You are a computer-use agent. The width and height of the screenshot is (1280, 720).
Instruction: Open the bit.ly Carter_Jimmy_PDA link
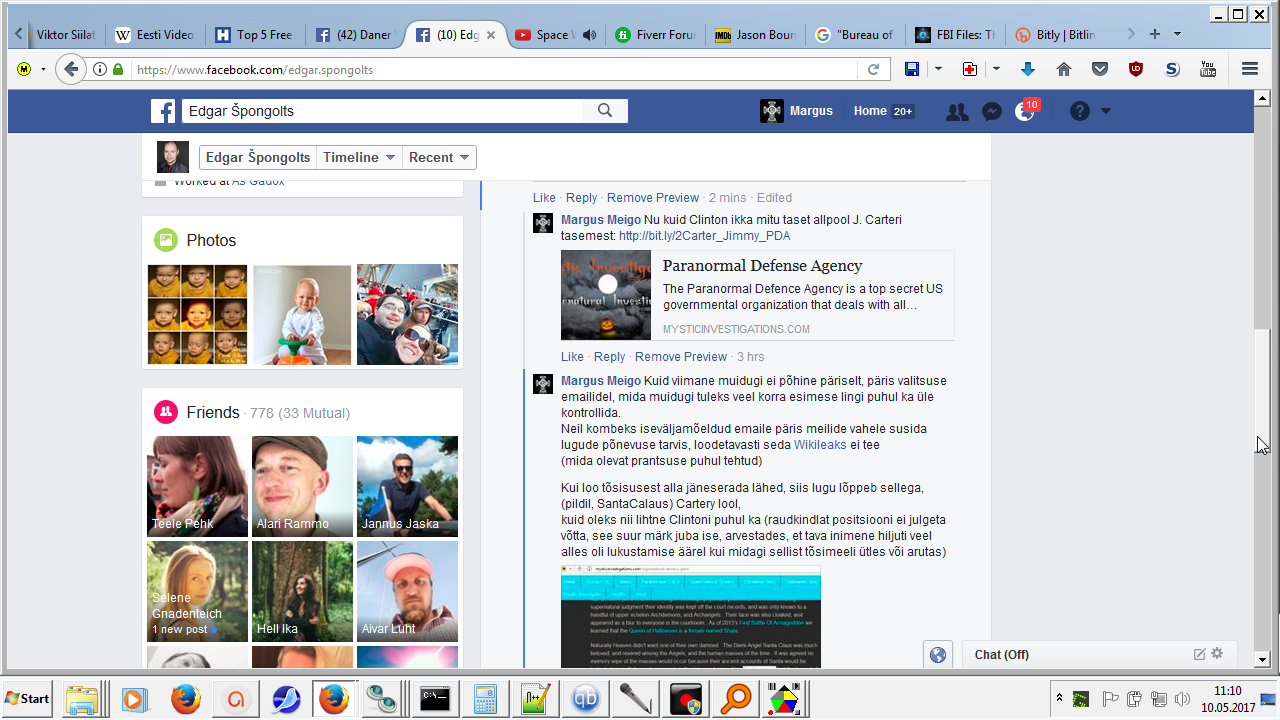pos(704,236)
